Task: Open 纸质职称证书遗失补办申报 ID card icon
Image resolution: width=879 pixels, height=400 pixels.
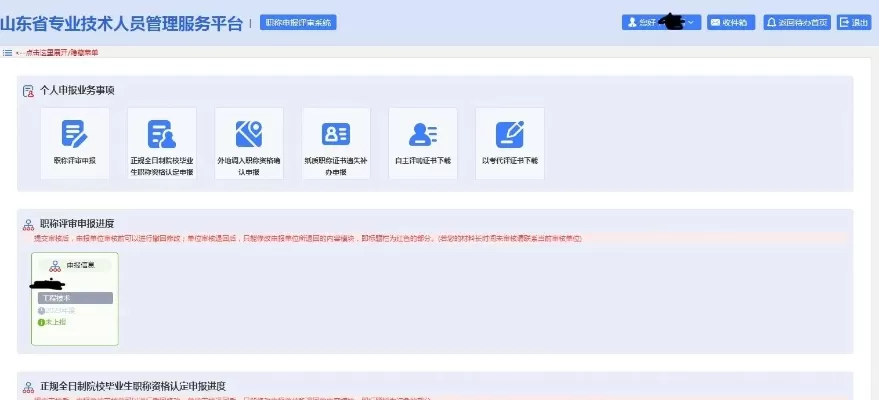Action: [x=336, y=134]
